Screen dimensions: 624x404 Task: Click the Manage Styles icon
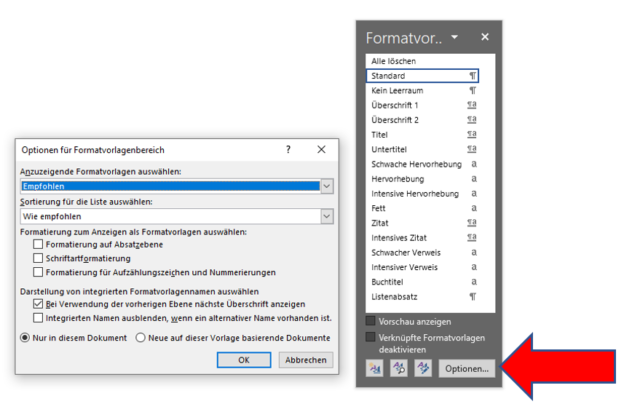point(423,368)
